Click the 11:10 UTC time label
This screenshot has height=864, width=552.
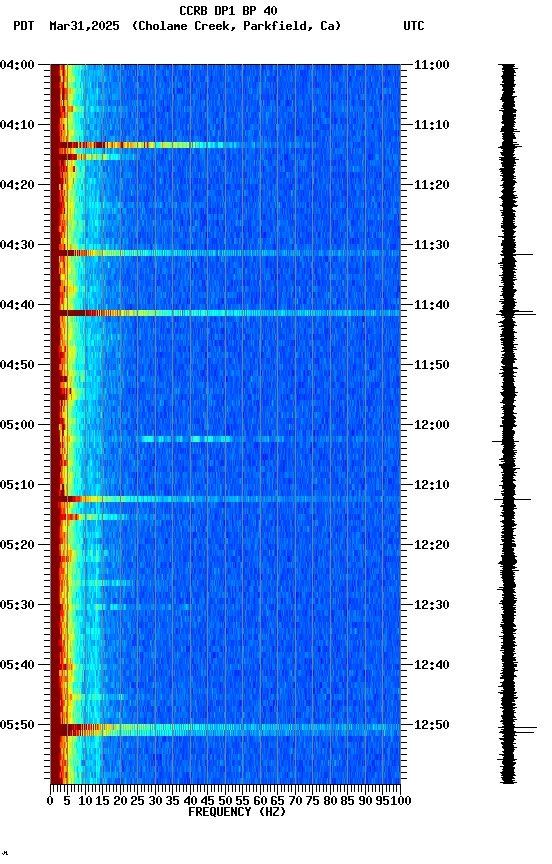[x=432, y=125]
